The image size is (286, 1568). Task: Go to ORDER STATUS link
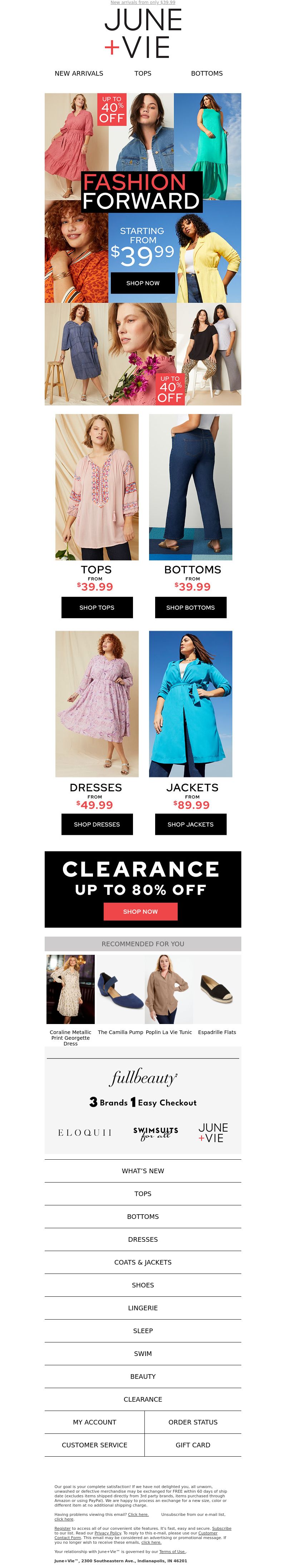click(x=193, y=1422)
